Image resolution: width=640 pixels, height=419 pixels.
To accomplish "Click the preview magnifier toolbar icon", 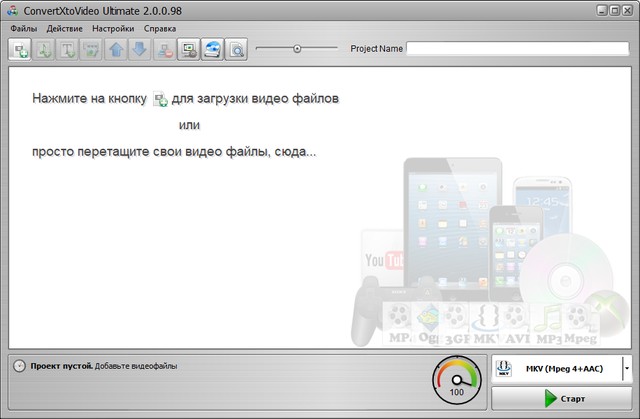I will click(x=236, y=49).
